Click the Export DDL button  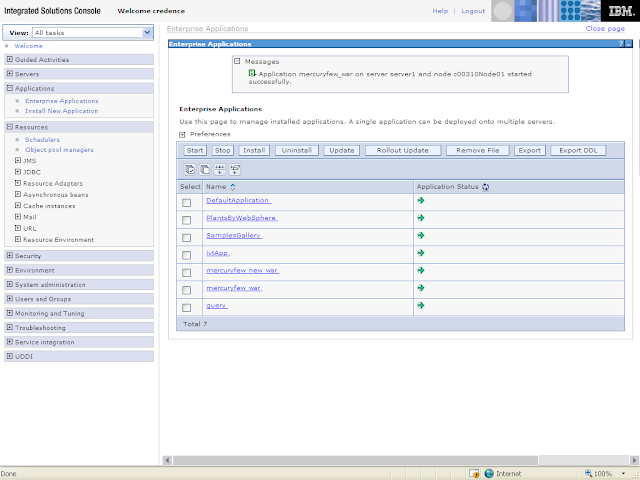tap(578, 151)
